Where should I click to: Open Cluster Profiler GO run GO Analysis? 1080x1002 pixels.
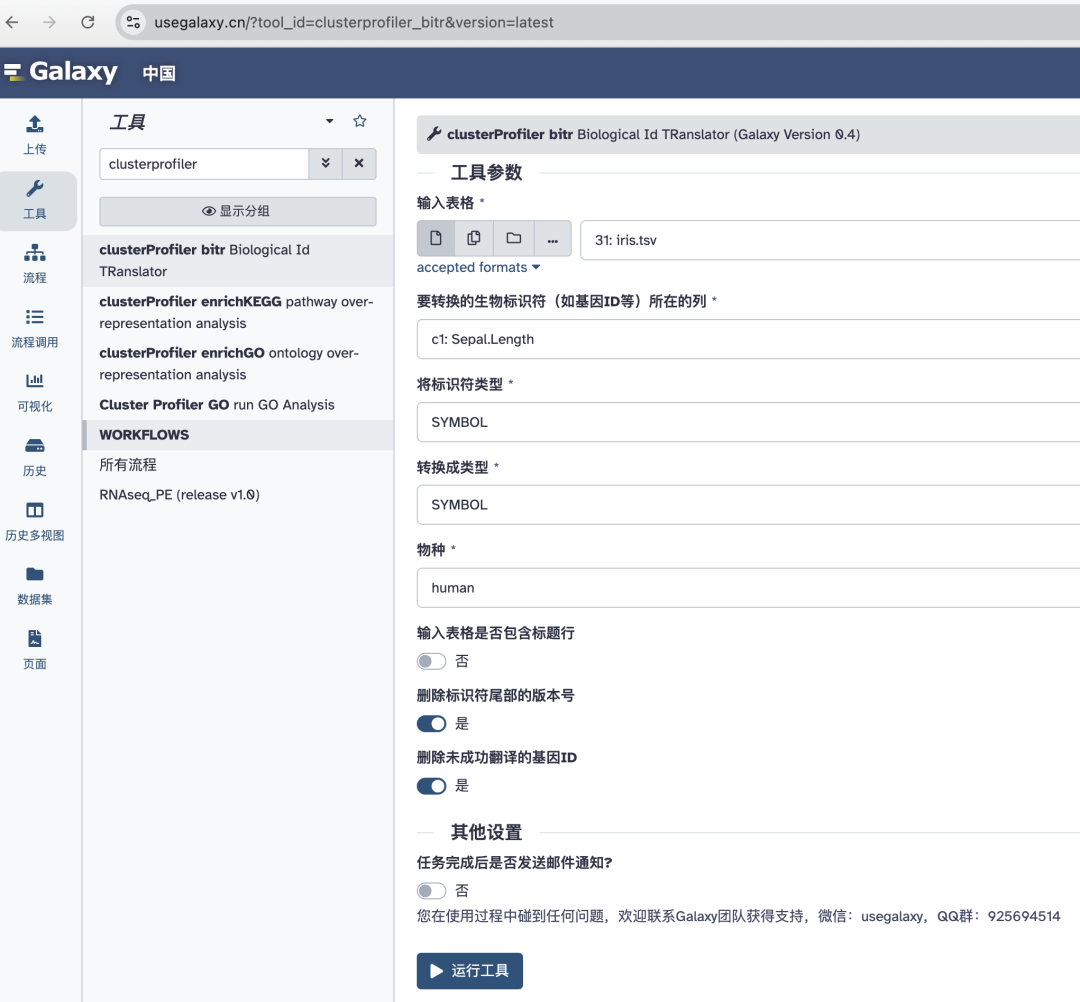click(238, 405)
